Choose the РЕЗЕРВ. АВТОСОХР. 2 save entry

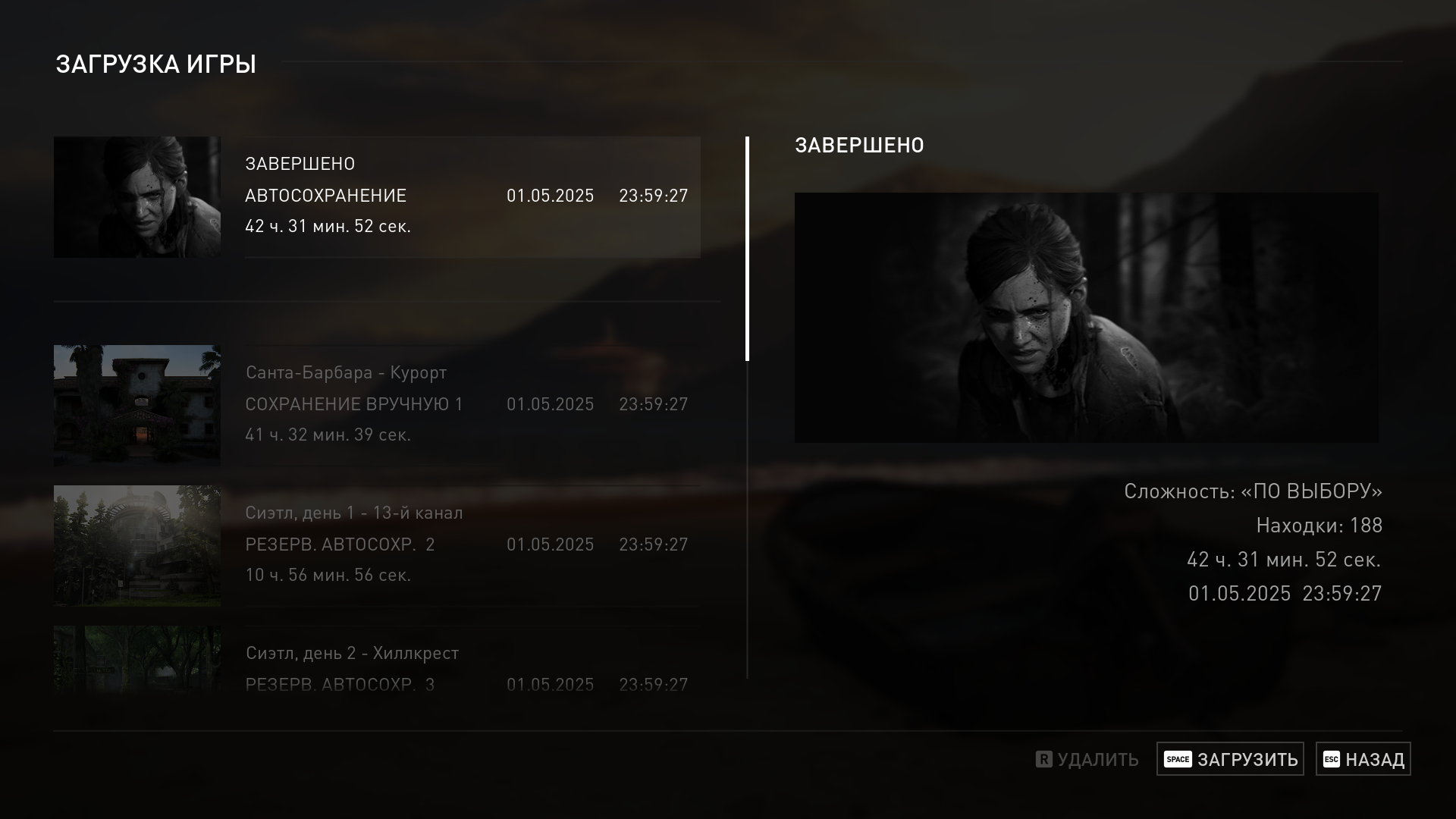click(x=377, y=546)
